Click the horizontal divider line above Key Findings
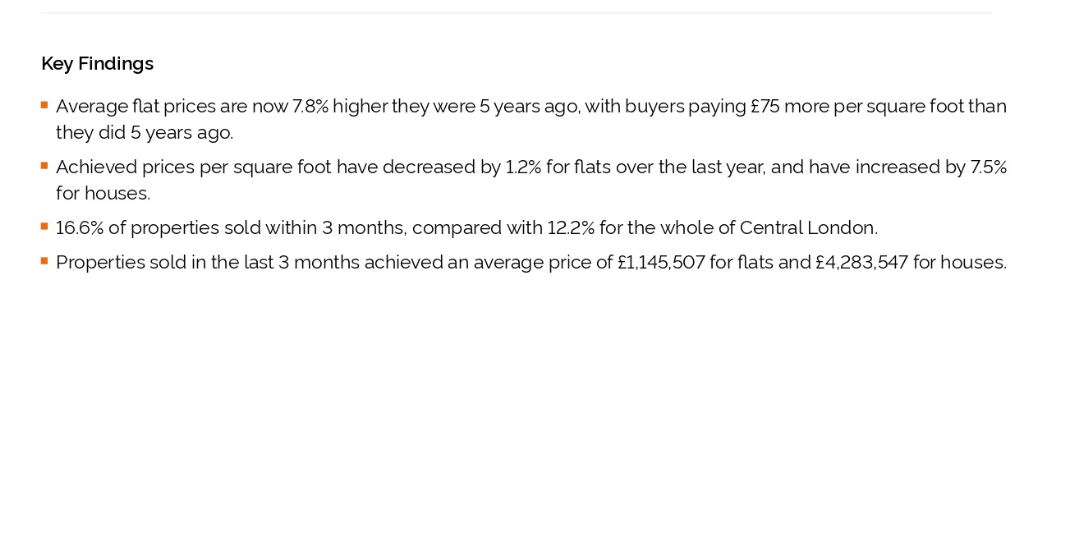Screen dimensions: 1080x540 coord(516,12)
